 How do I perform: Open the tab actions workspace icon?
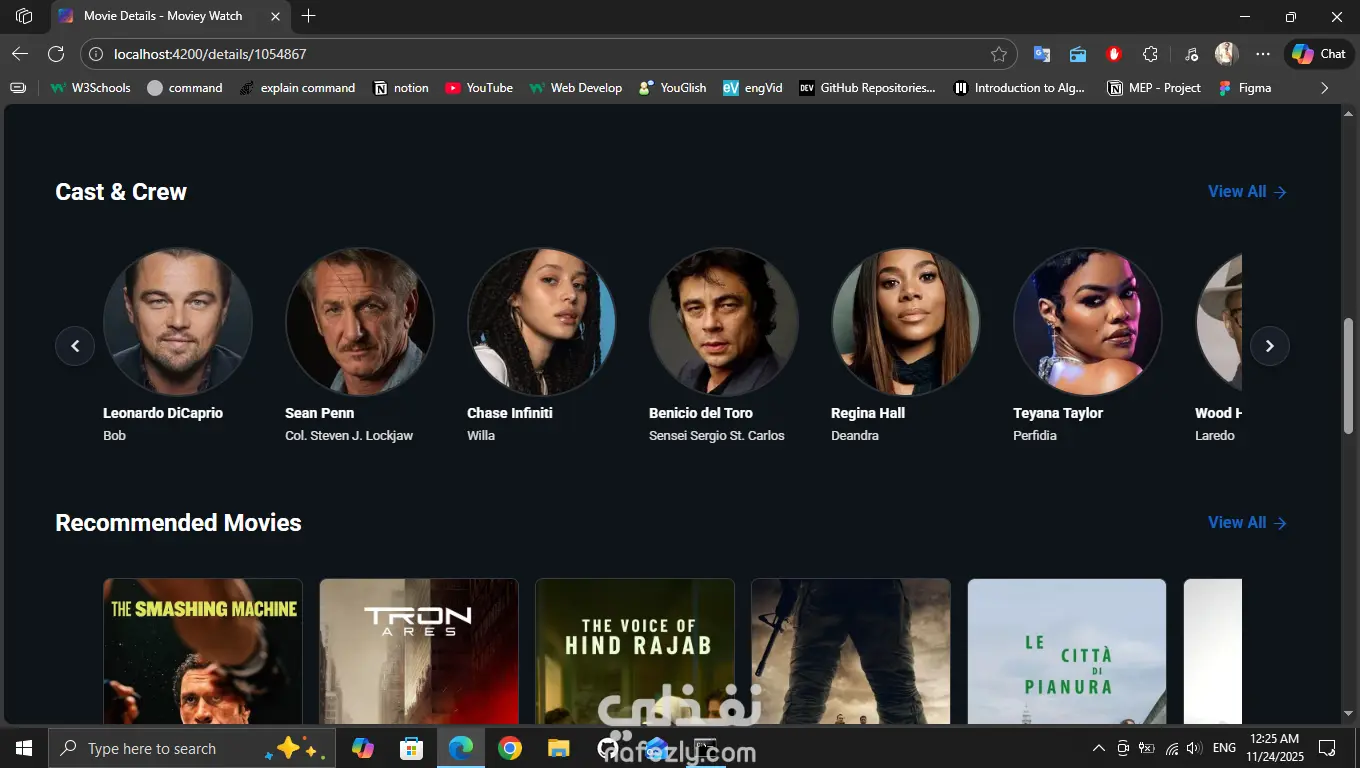(x=24, y=16)
